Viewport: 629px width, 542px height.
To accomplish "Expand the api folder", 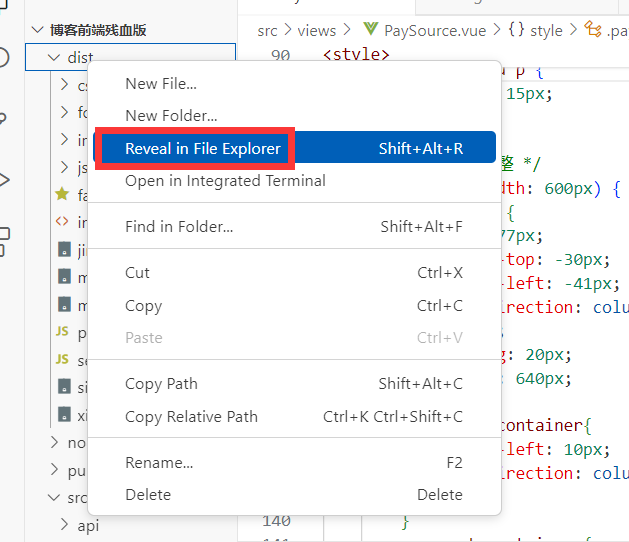I will pyautogui.click(x=64, y=524).
